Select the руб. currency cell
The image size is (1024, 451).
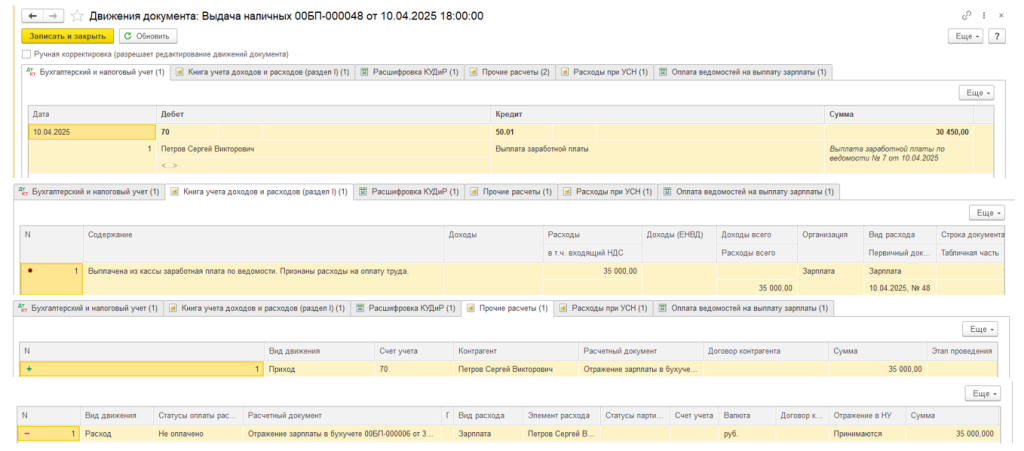click(746, 433)
